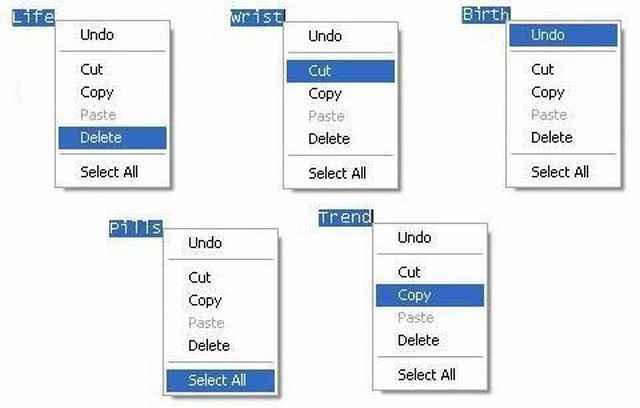The height and width of the screenshot is (408, 640).
Task: Choose Cut in the Birth context menu
Action: tap(542, 69)
